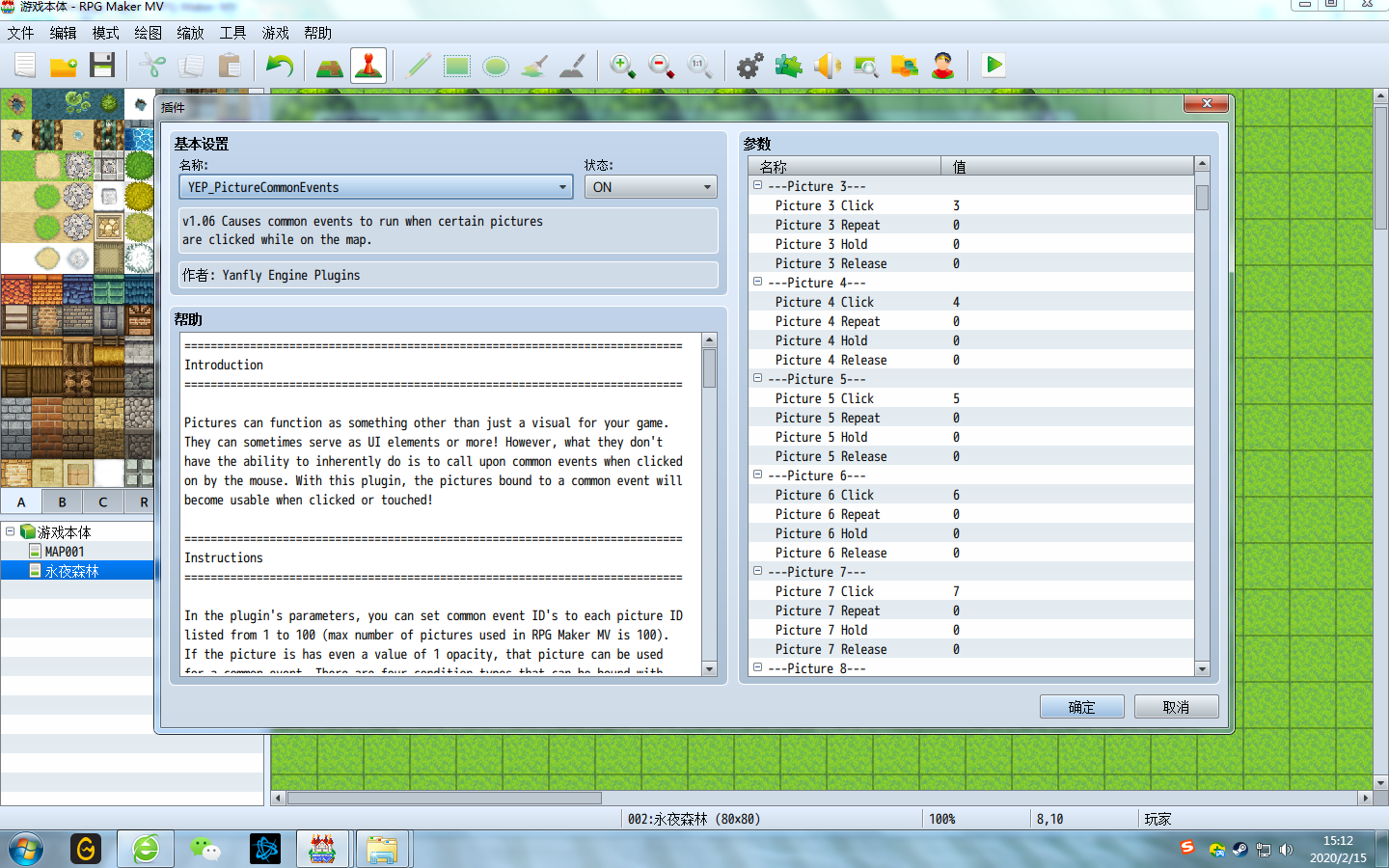Start Playtest with the green arrow
The height and width of the screenshot is (868, 1389).
coord(994,66)
